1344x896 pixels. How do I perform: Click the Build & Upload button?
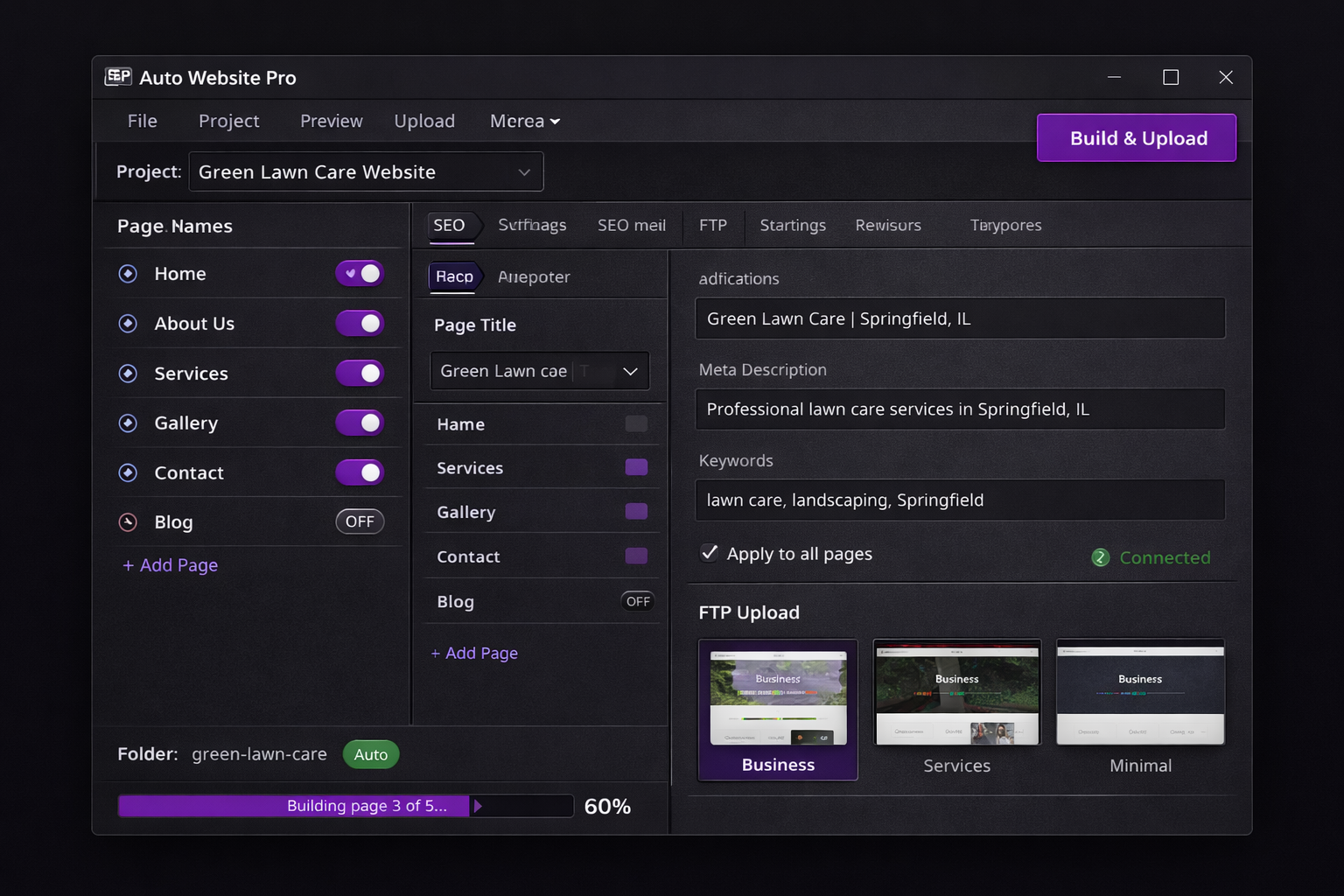[x=1136, y=137]
